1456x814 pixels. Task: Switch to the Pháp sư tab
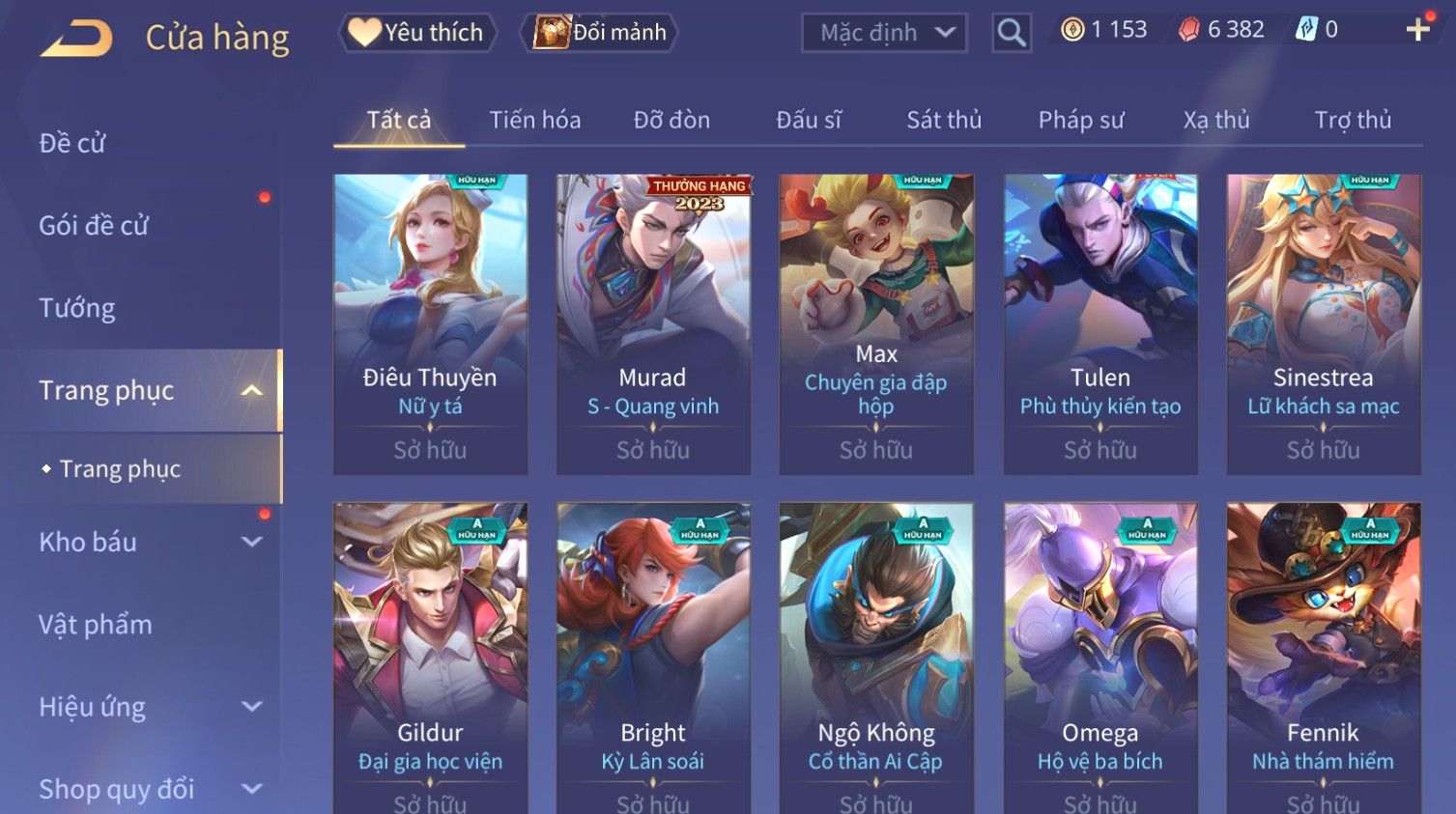click(x=1081, y=120)
